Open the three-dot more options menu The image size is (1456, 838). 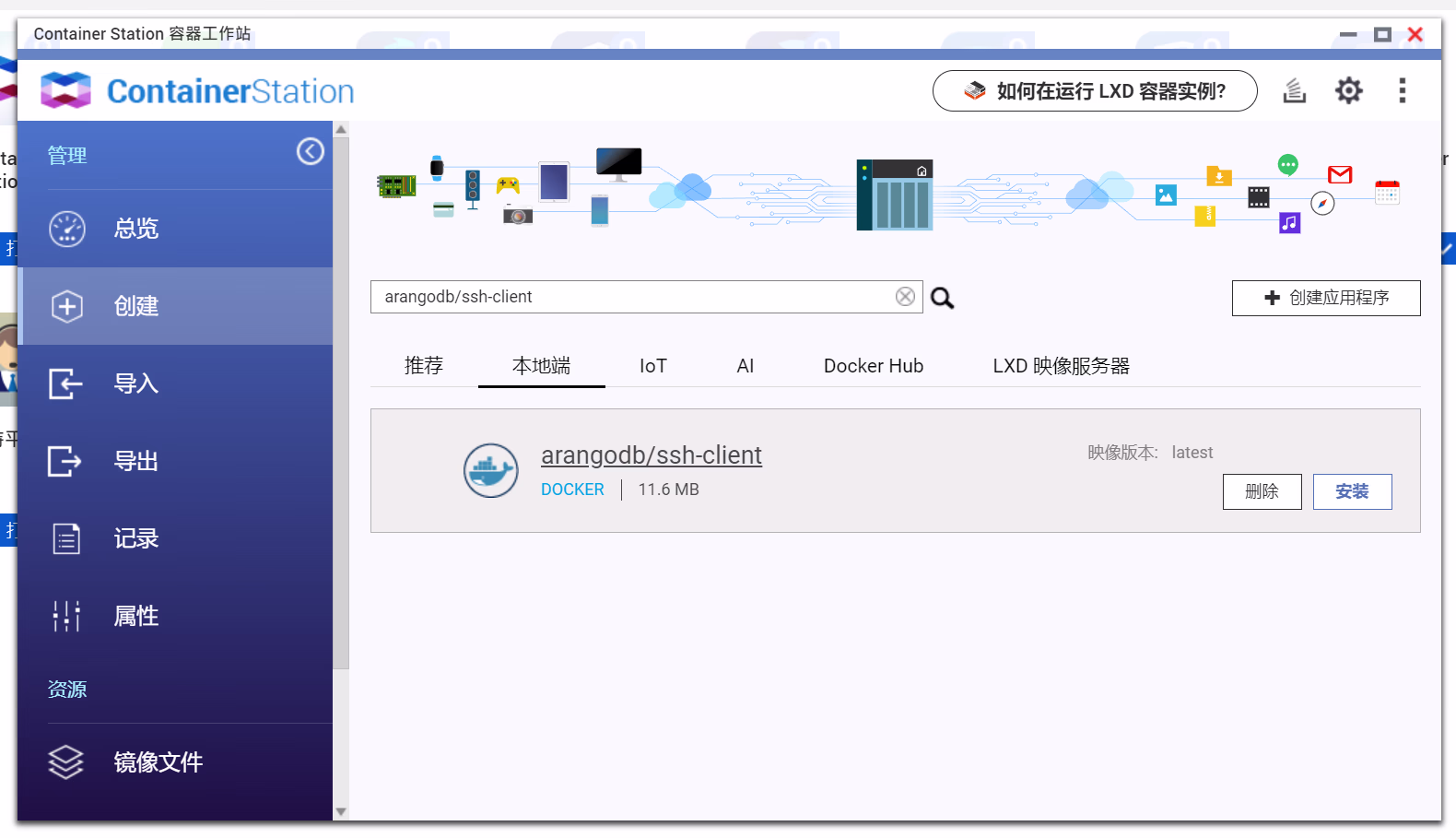coord(1402,90)
